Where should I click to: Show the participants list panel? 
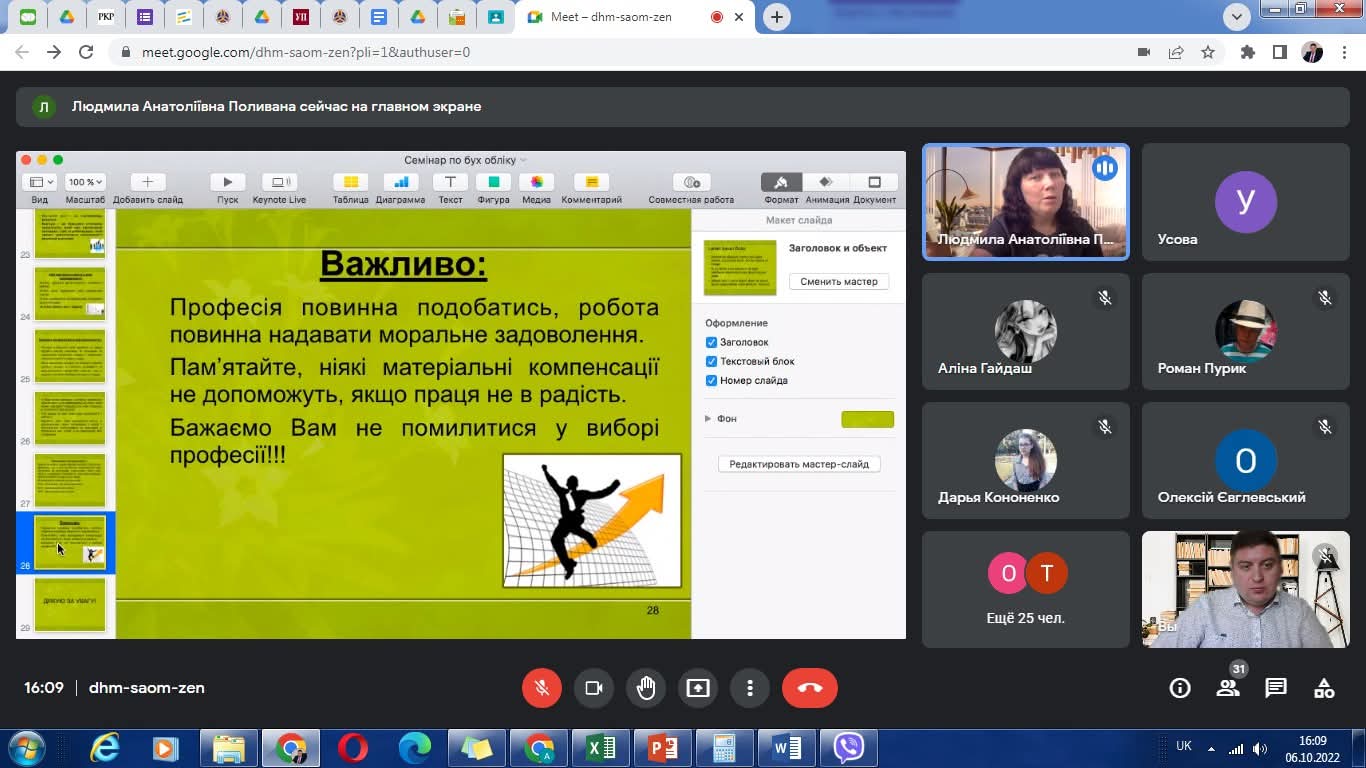click(x=1228, y=688)
